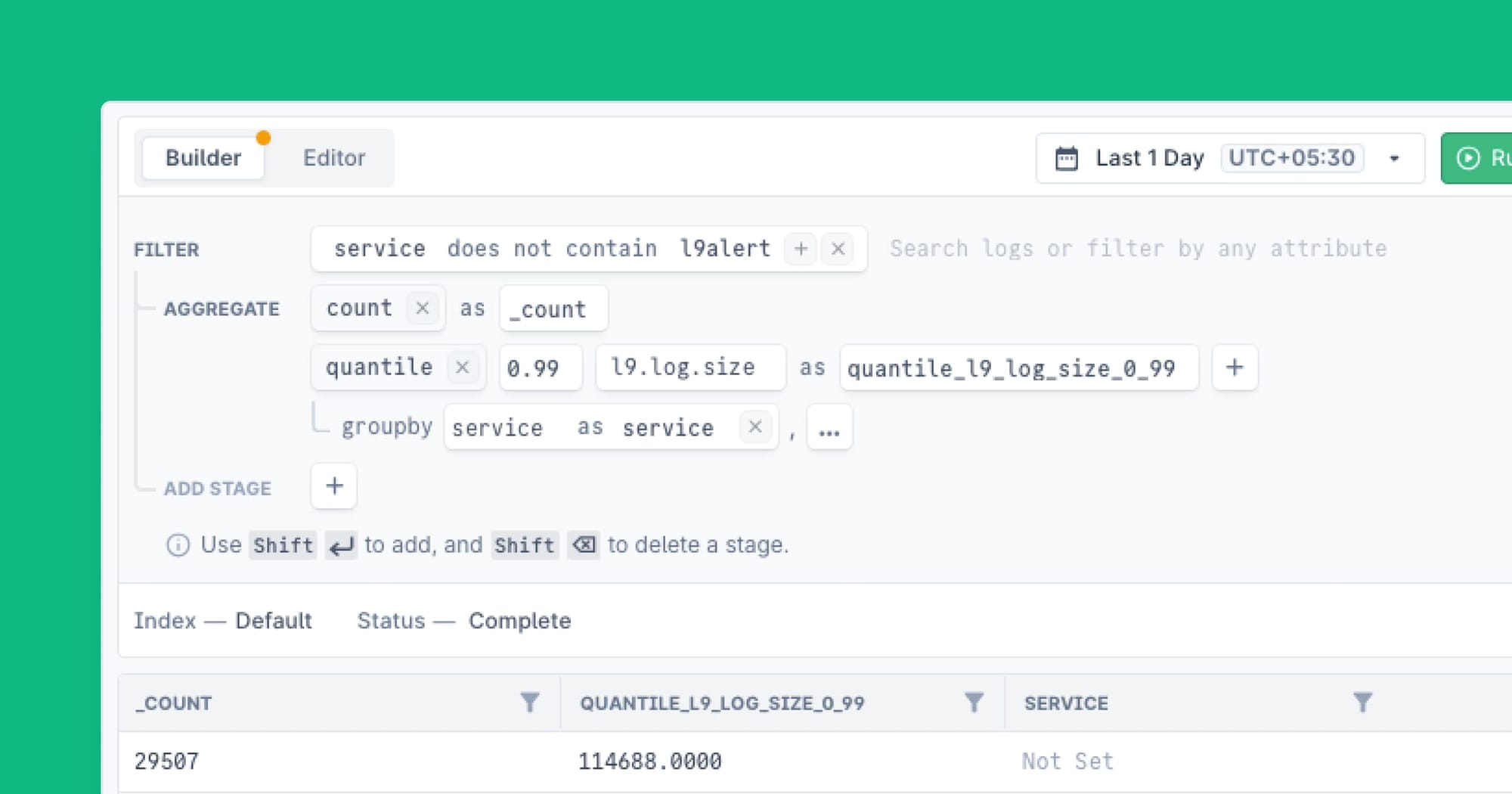The image size is (1512, 794).
Task: Click the info icon next to Shift hint
Action: pos(177,544)
